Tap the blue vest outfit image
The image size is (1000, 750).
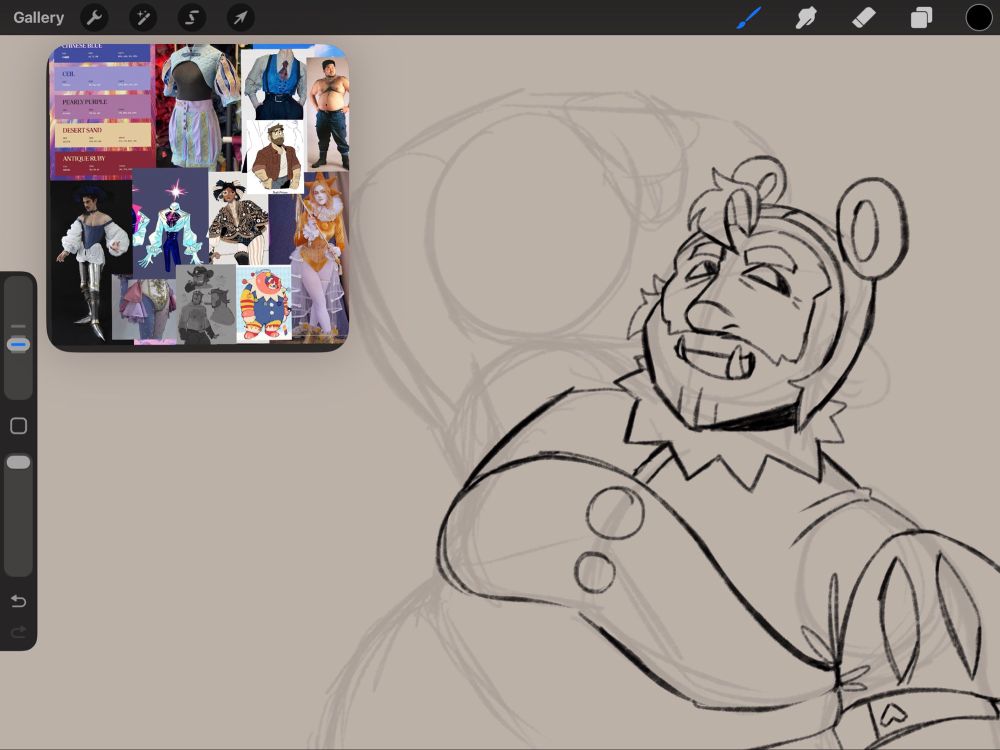pos(274,85)
